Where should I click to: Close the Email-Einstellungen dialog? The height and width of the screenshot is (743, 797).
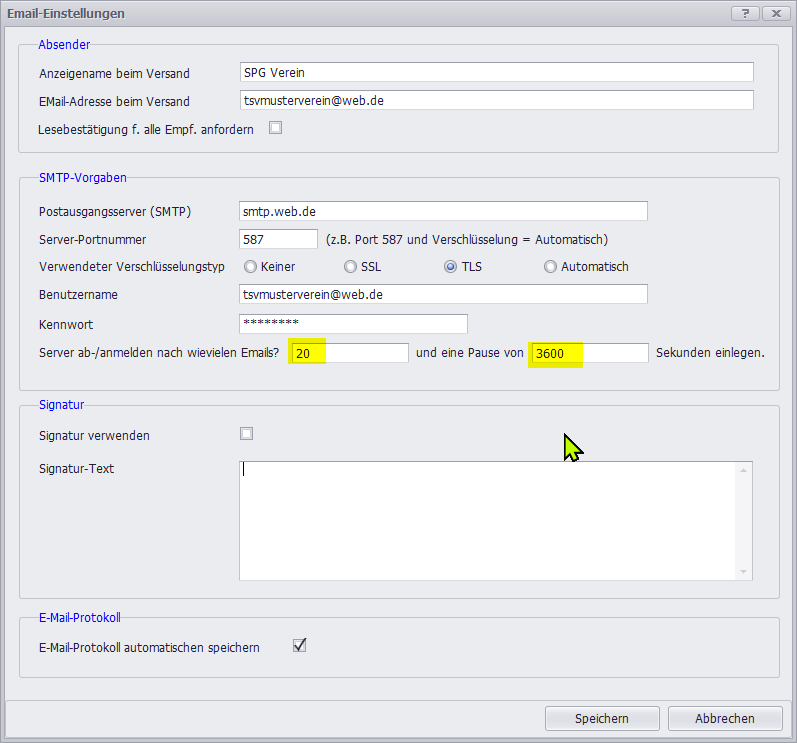pyautogui.click(x=774, y=13)
